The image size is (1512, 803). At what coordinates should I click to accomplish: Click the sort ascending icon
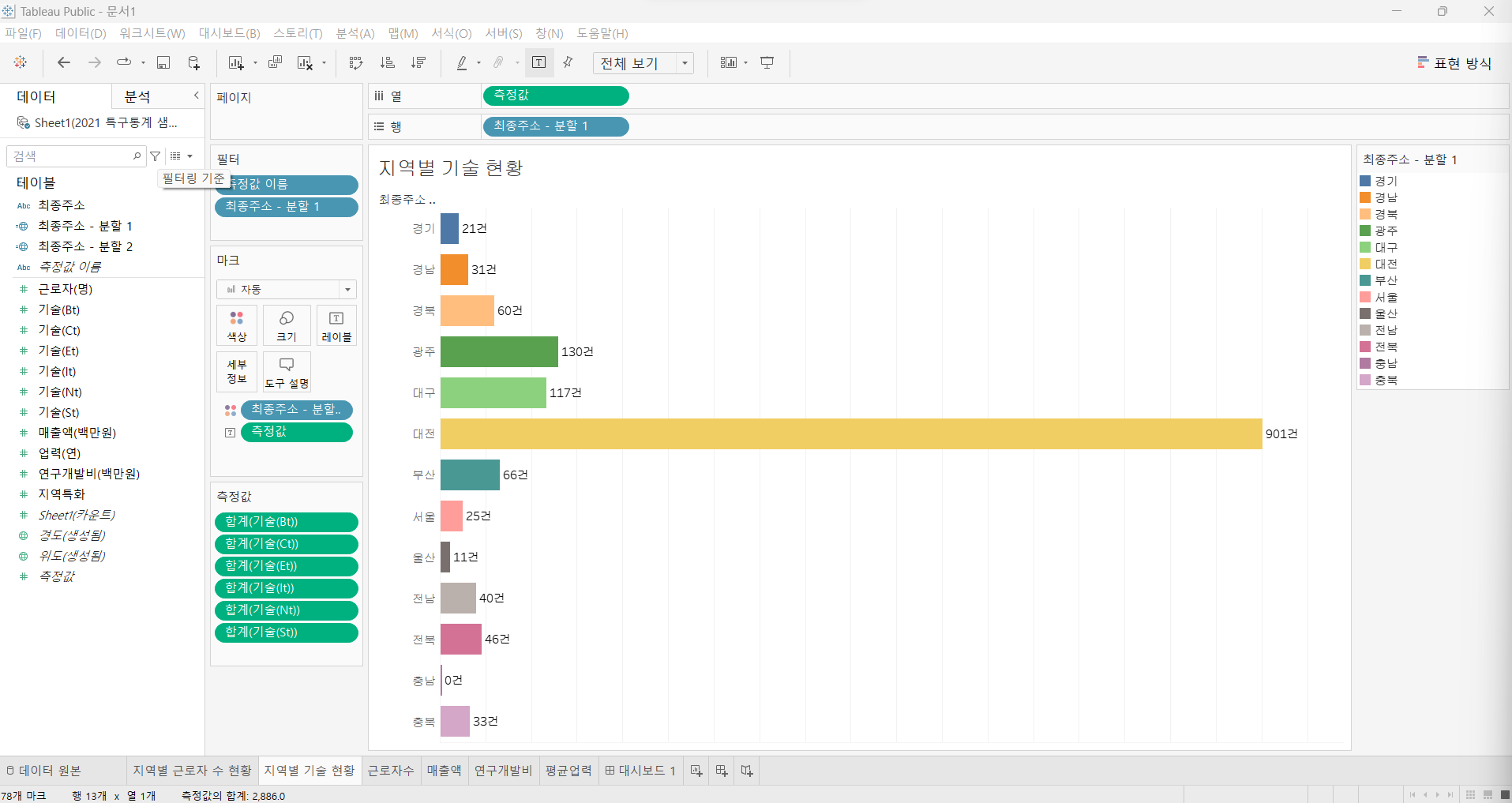(387, 62)
